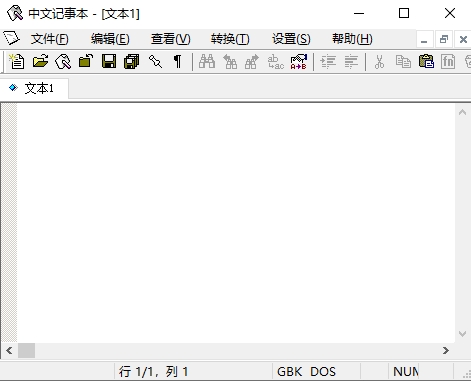Restore the inner 文本1 document window

pos(444,39)
